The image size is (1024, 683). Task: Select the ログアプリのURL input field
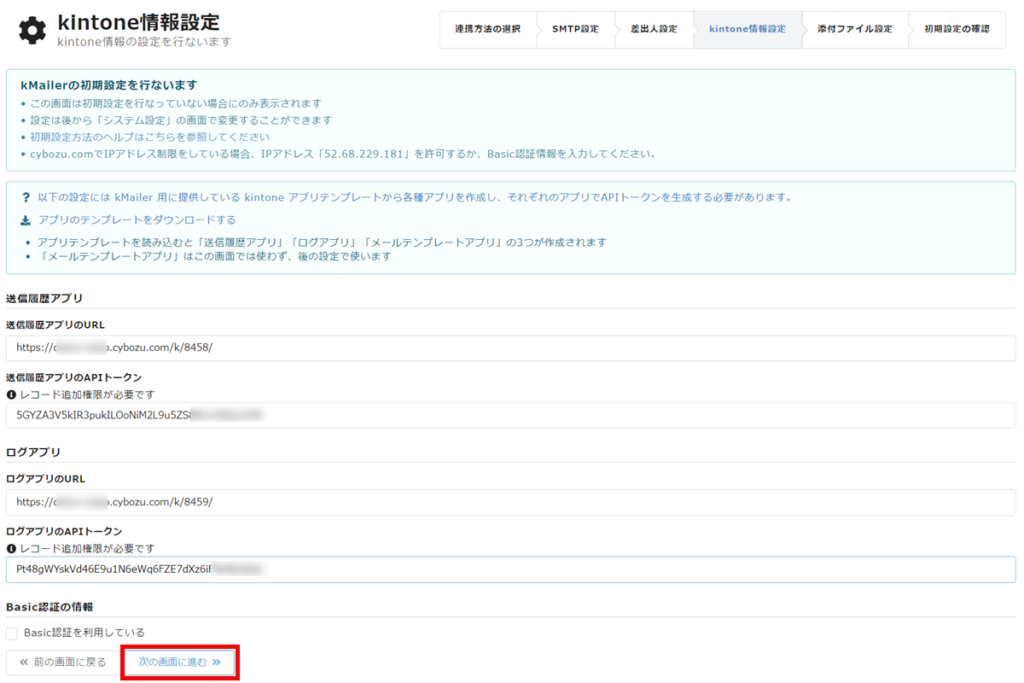click(x=400, y=504)
